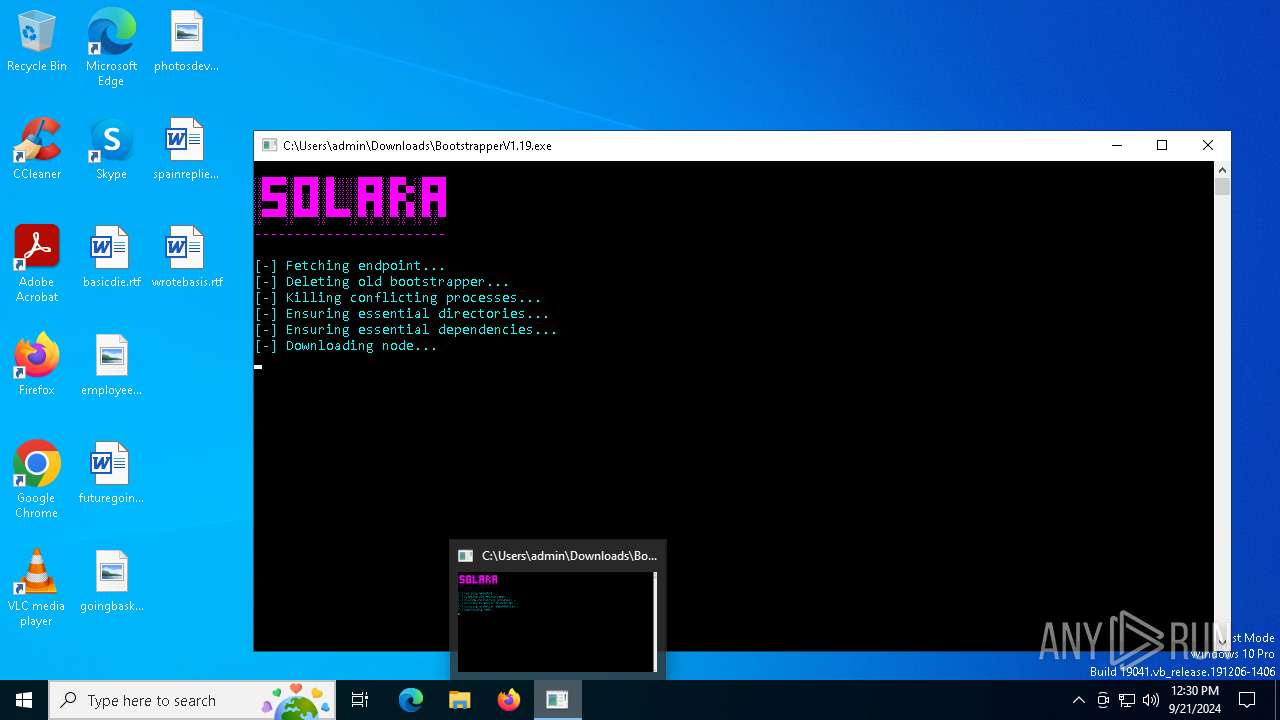Viewport: 1280px width, 720px height.
Task: Open Task View from the taskbar
Action: pos(360,700)
